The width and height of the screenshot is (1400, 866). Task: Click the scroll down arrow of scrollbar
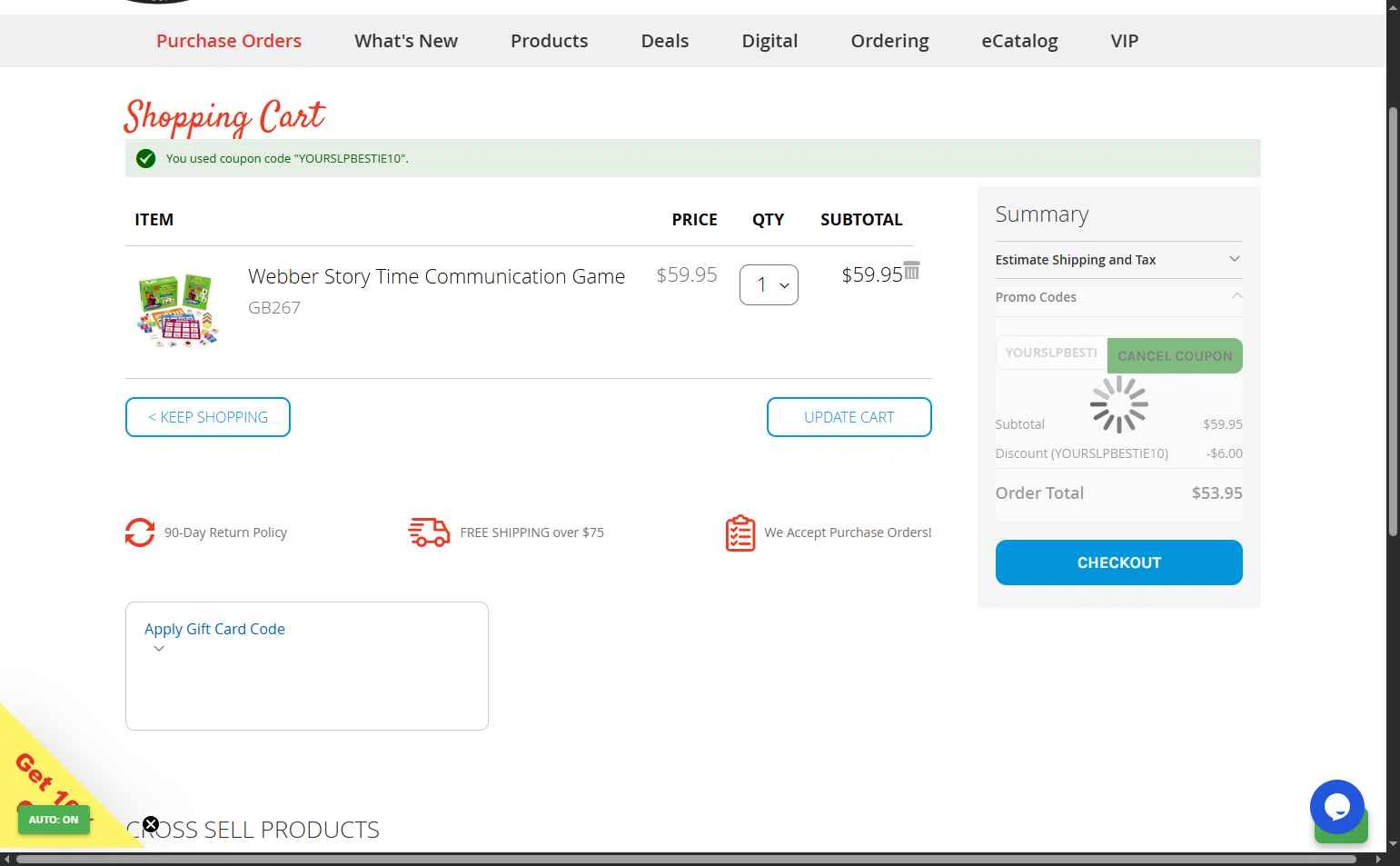point(1393,844)
